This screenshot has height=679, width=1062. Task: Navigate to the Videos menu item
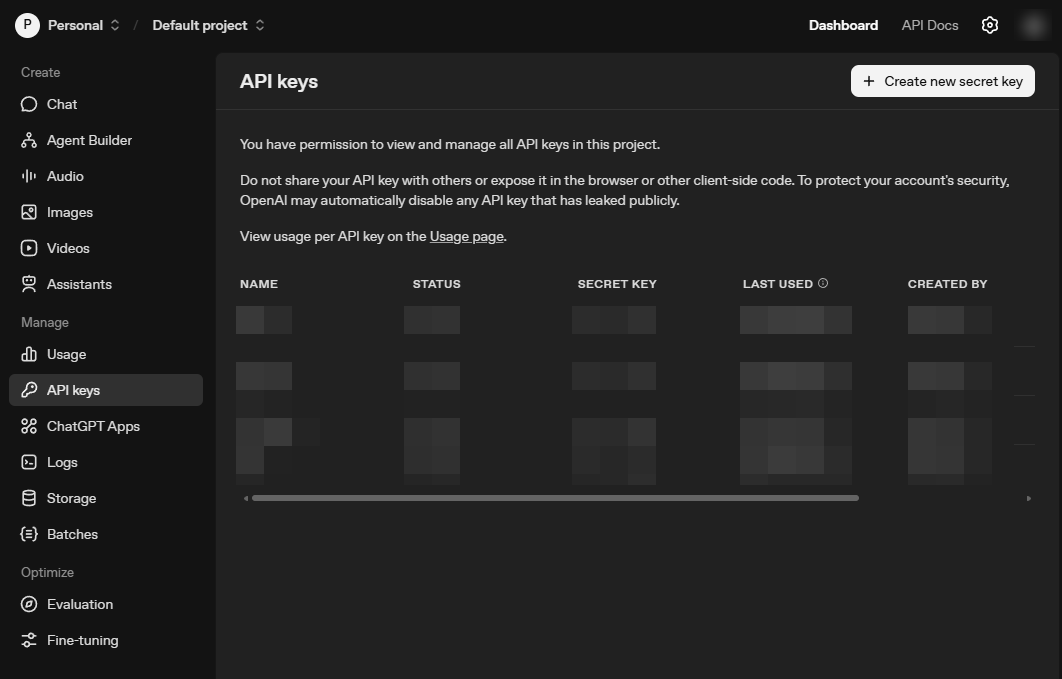point(106,248)
